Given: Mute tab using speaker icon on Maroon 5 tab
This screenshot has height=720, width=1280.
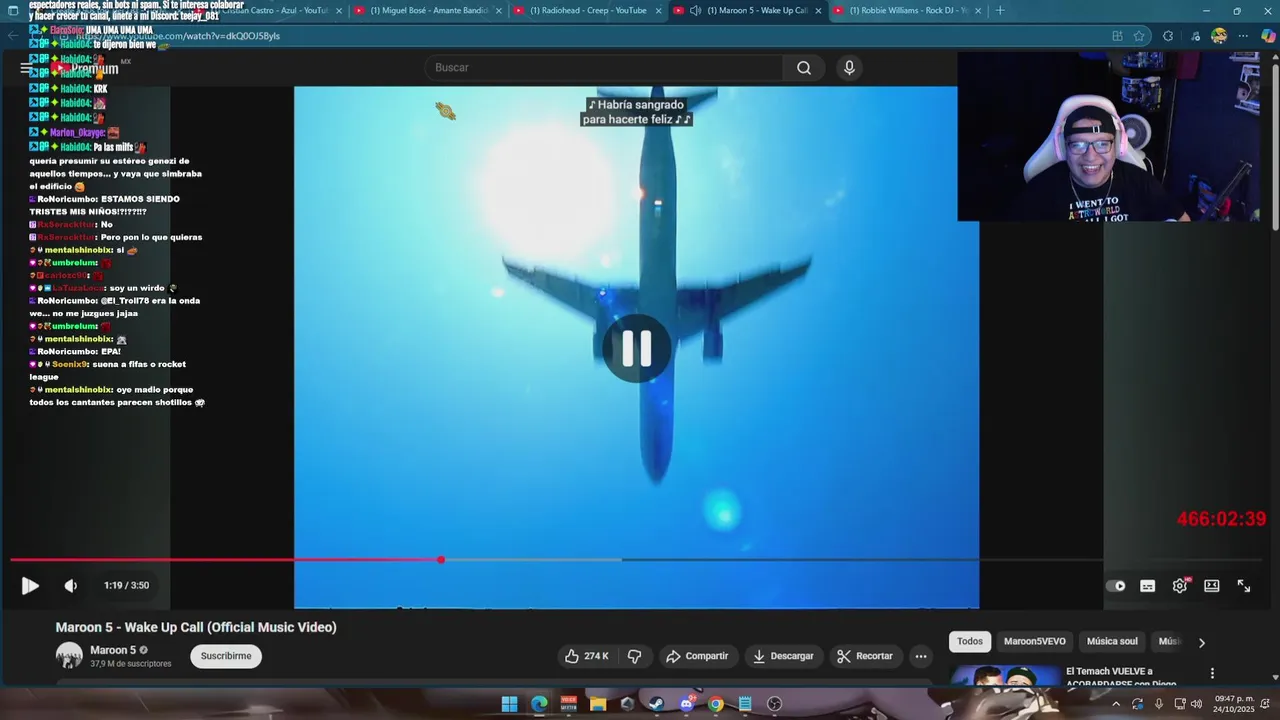Looking at the screenshot, I should [x=695, y=10].
